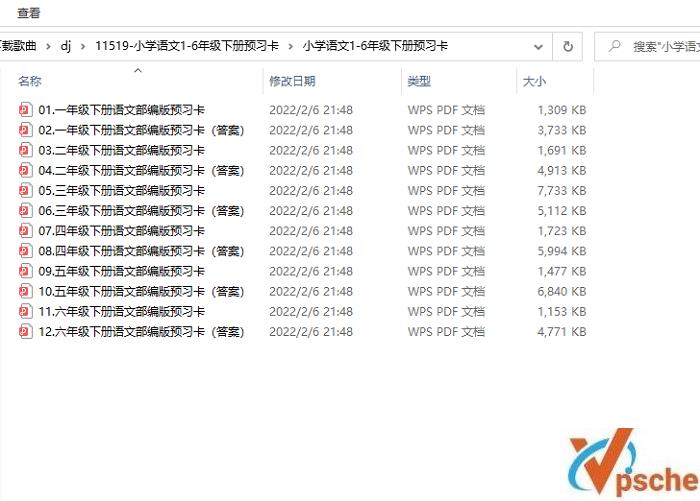Click size value 4,913 KB
The width and height of the screenshot is (700, 501).
click(562, 170)
